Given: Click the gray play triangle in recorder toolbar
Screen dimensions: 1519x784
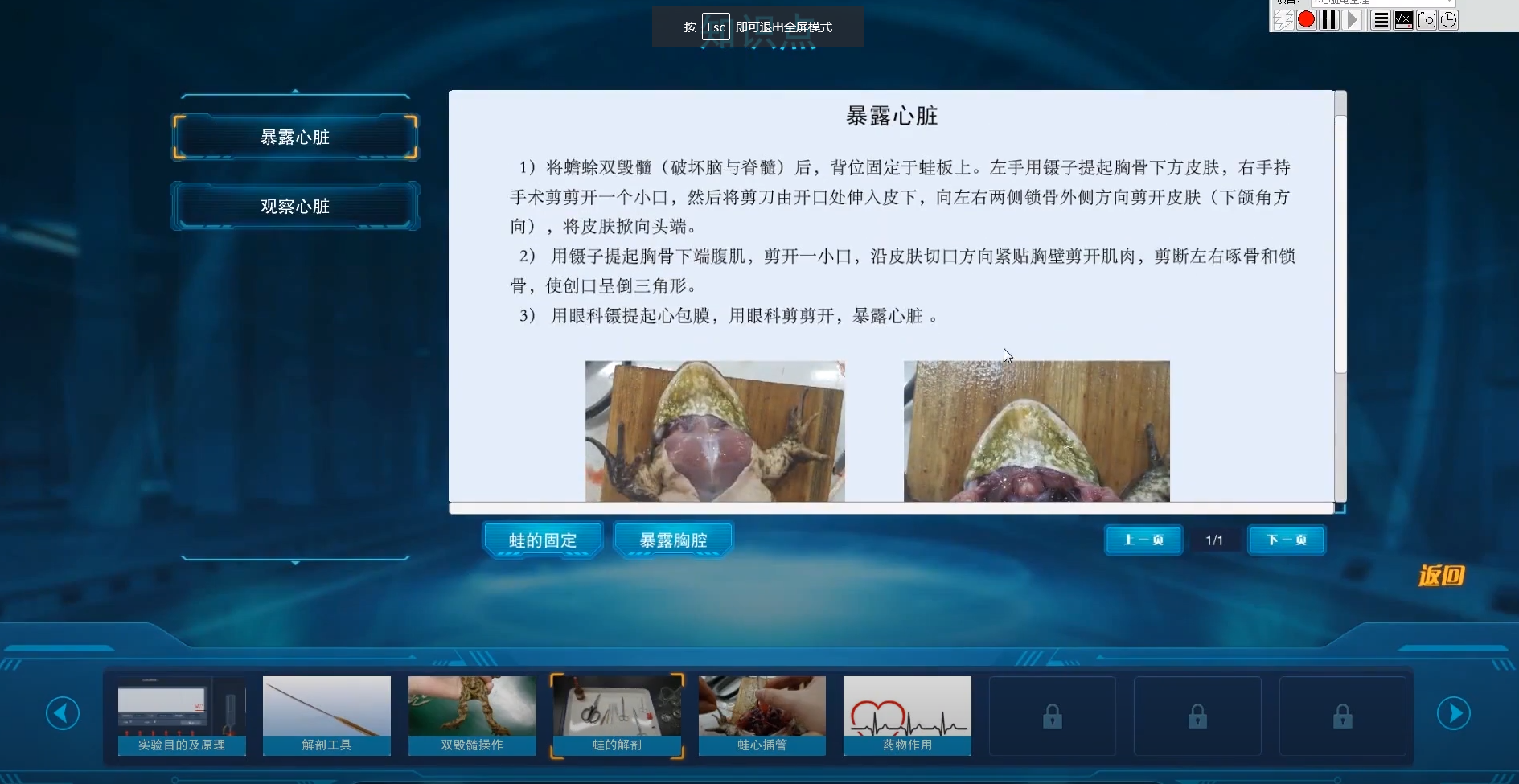Looking at the screenshot, I should pyautogui.click(x=1353, y=20).
